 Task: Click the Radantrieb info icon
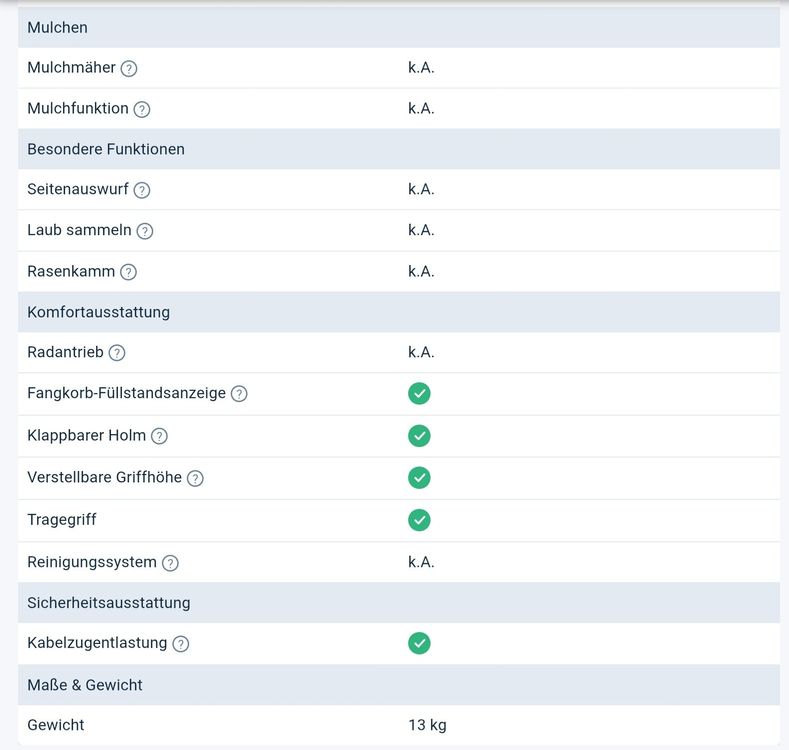(x=117, y=353)
